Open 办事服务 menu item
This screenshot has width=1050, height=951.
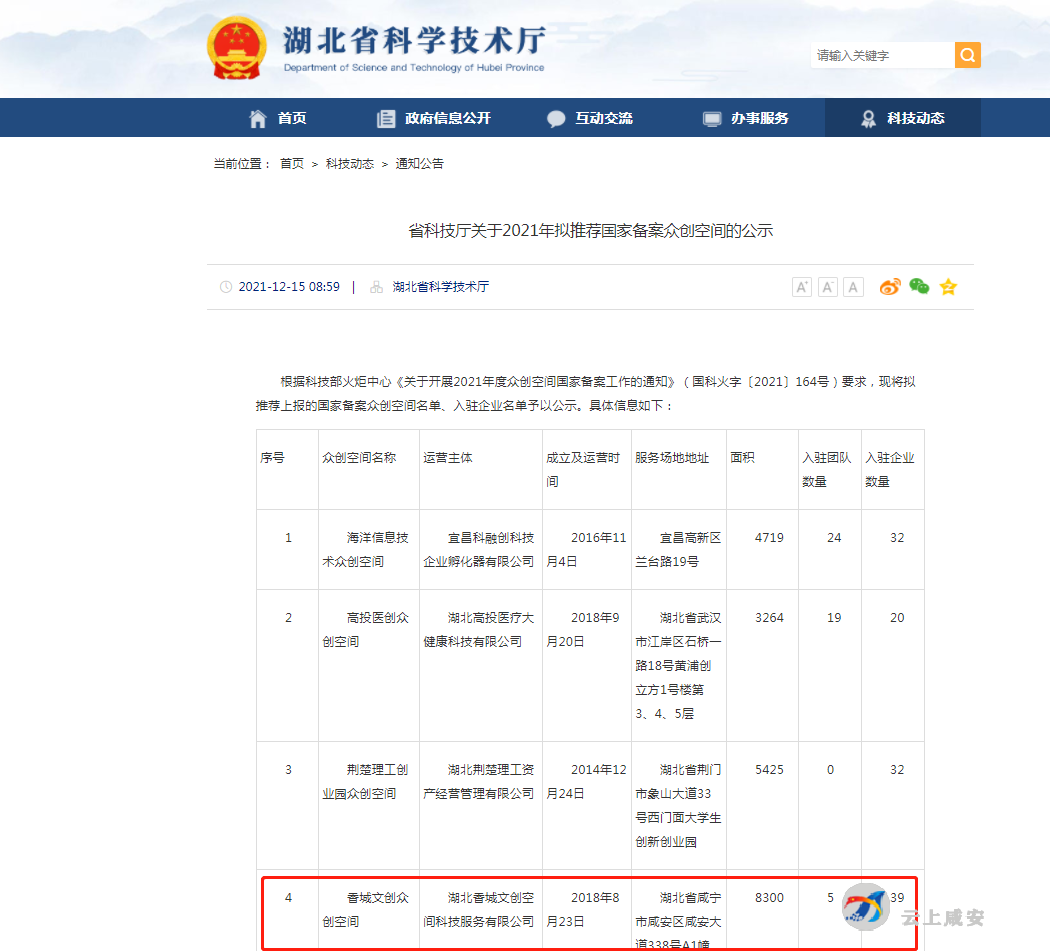click(x=759, y=119)
